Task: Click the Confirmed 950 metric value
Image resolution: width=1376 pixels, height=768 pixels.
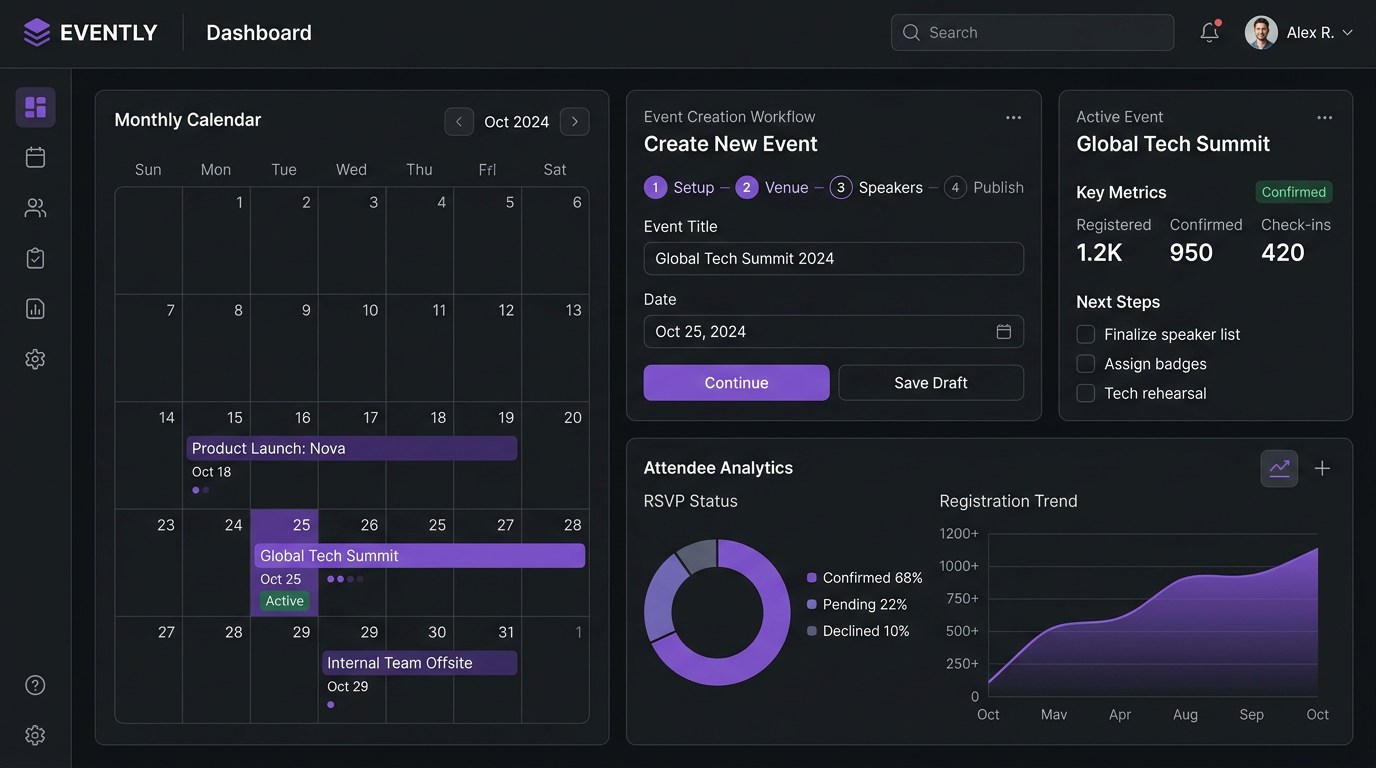Action: (1191, 253)
